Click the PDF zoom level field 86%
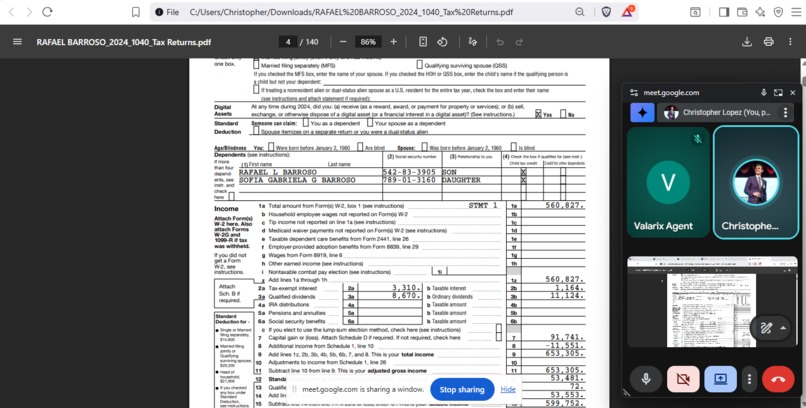The height and width of the screenshot is (408, 806). tap(368, 42)
